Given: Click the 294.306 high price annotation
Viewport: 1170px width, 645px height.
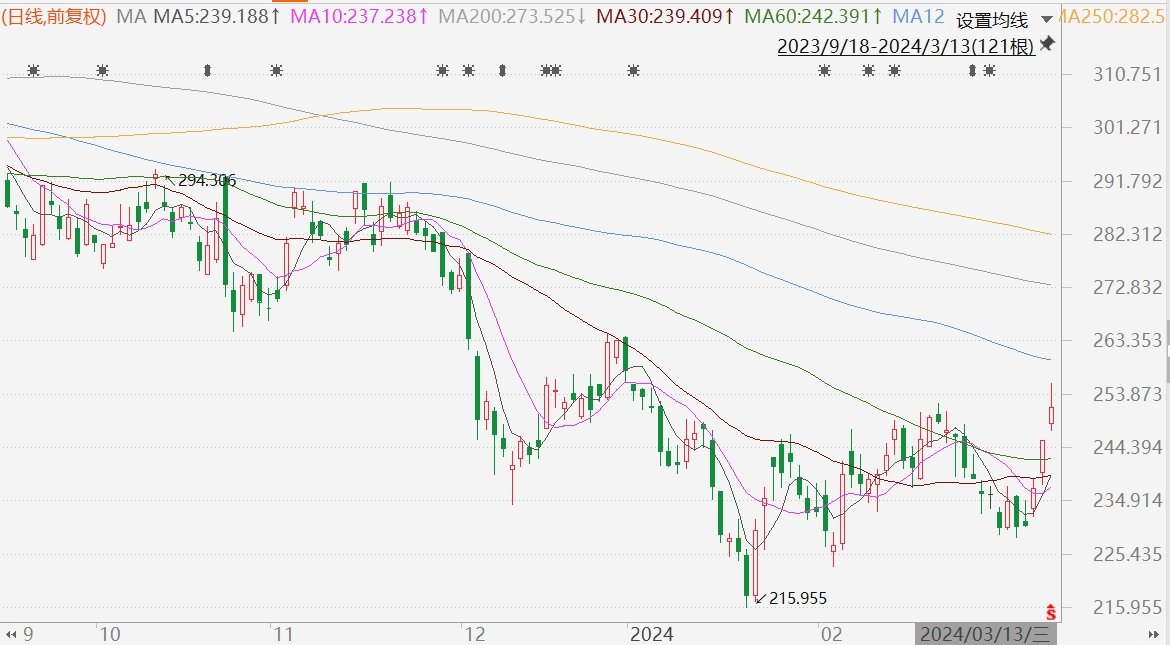Looking at the screenshot, I should [x=207, y=180].
